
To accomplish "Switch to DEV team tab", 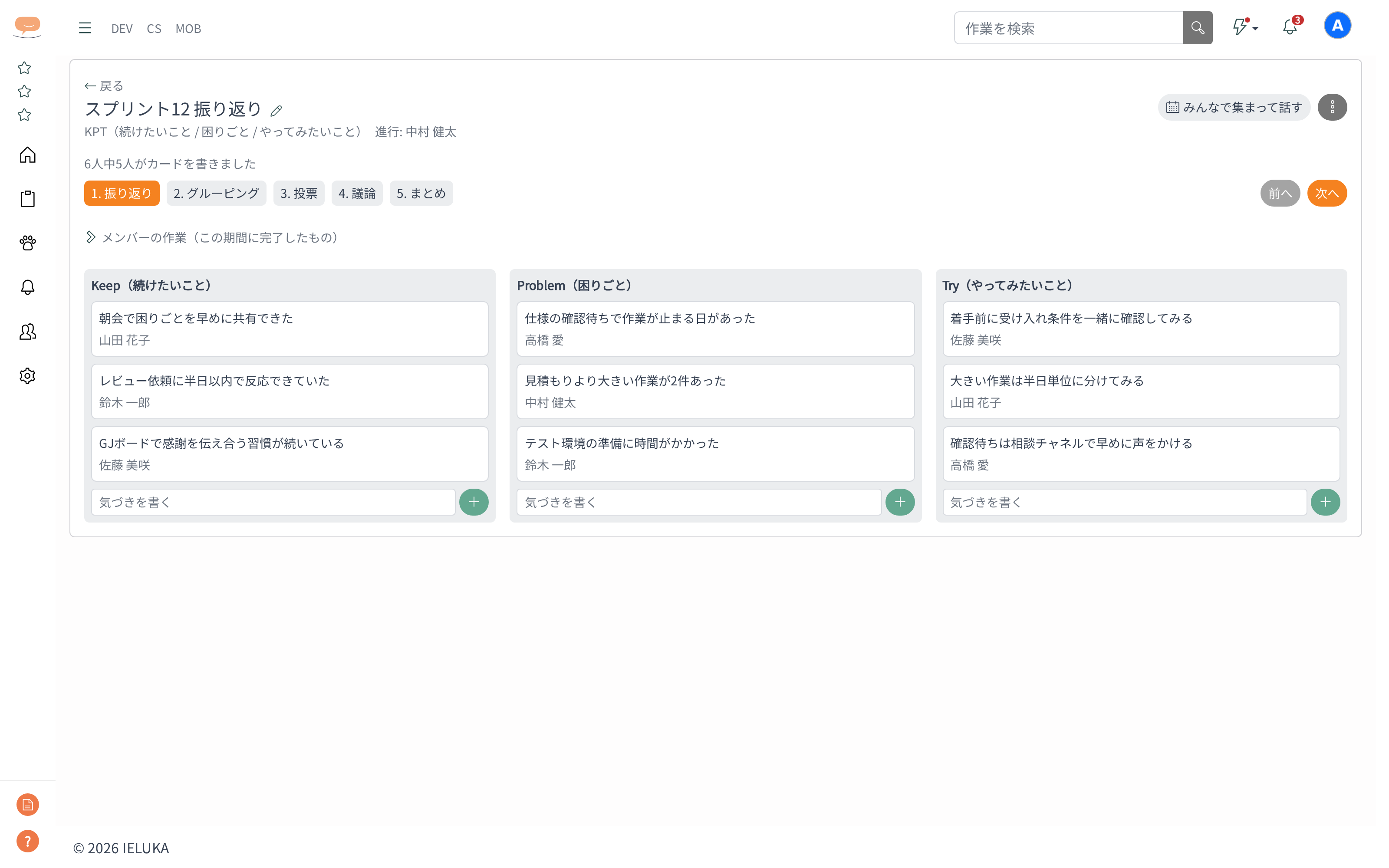I will [122, 28].
